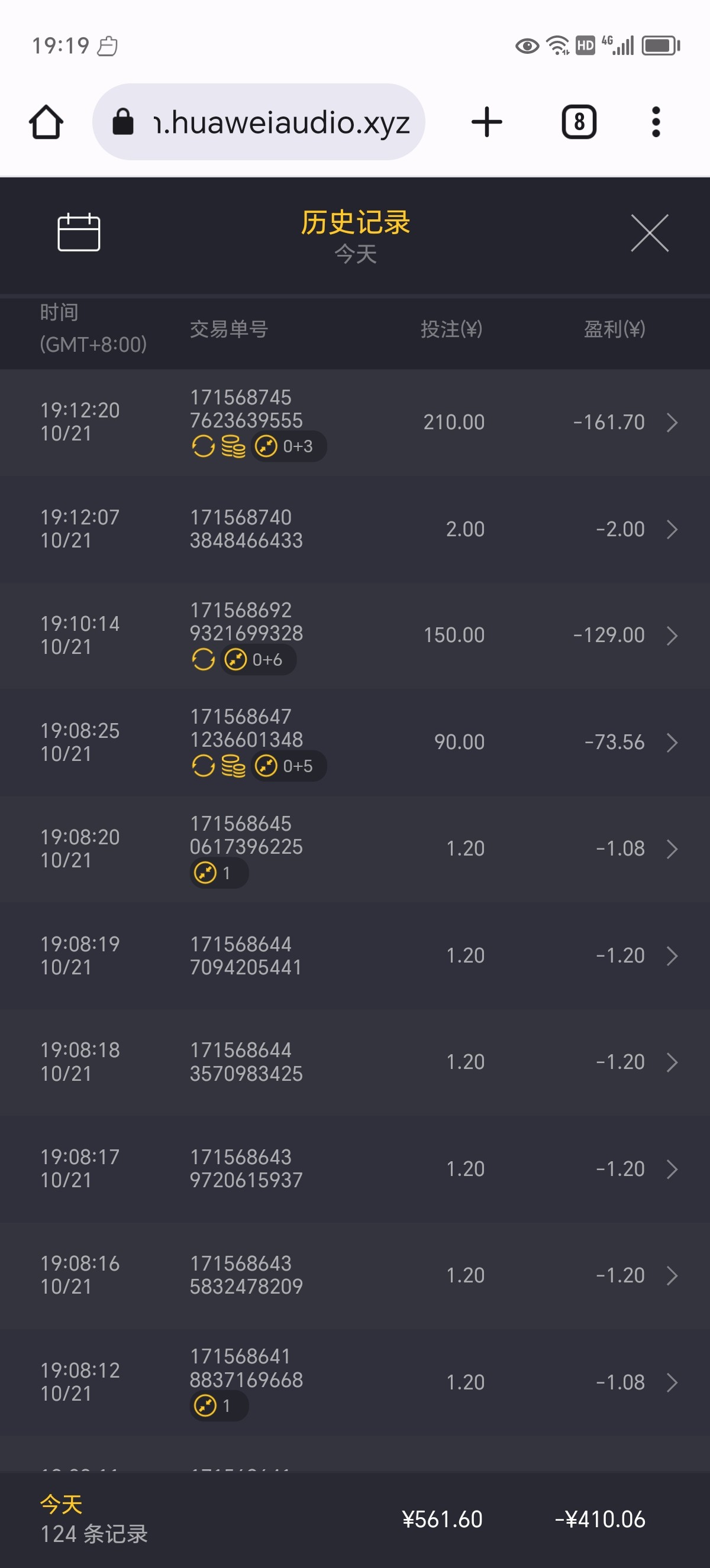This screenshot has width=710, height=1568.
Task: Open transaction 1715686450617396225 row
Action: (354, 848)
